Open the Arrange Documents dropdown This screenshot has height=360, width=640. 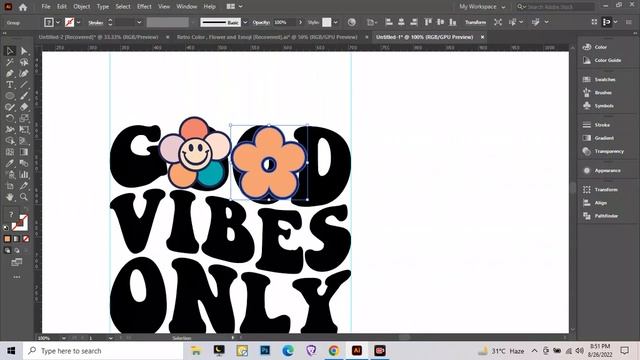[234, 7]
